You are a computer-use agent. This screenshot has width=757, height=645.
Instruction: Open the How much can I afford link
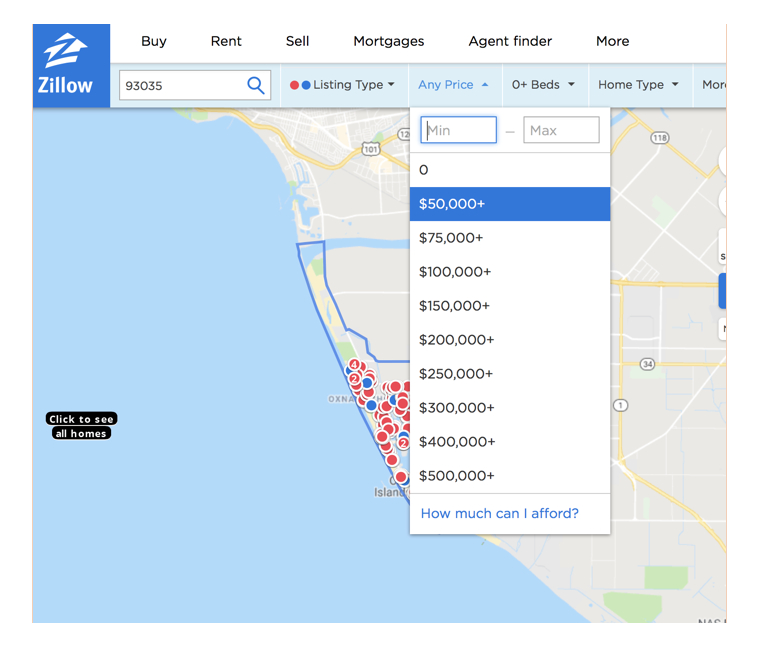click(499, 514)
